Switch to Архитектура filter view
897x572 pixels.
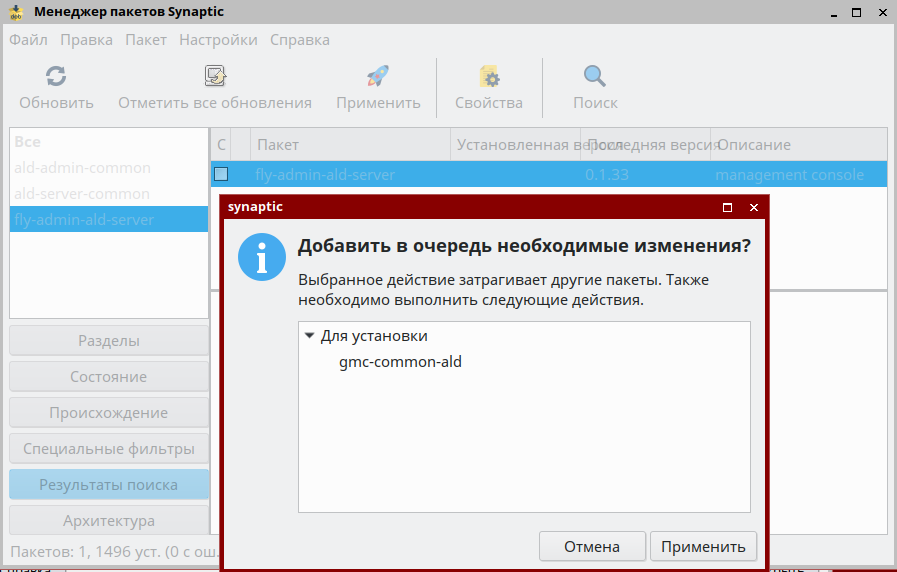109,521
